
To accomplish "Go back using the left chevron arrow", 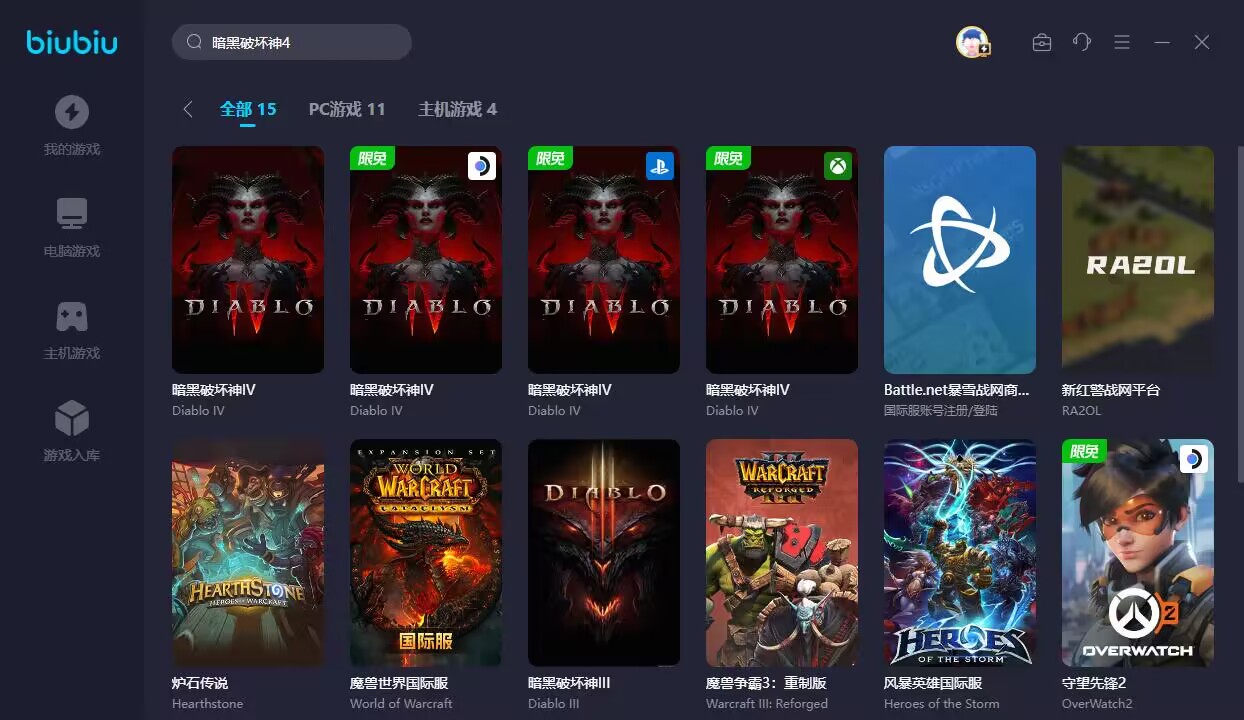I will tap(188, 109).
